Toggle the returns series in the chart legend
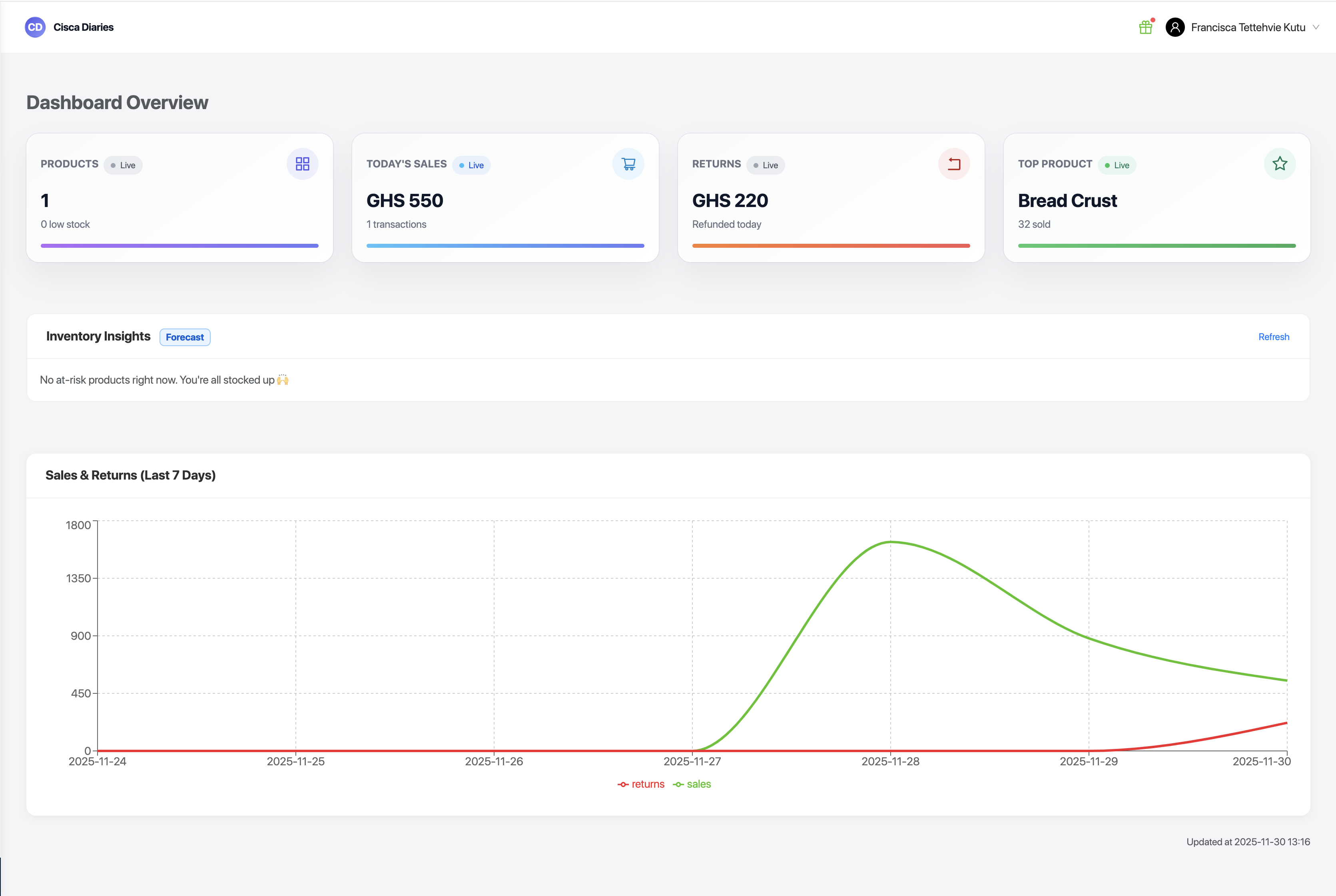 (x=648, y=784)
